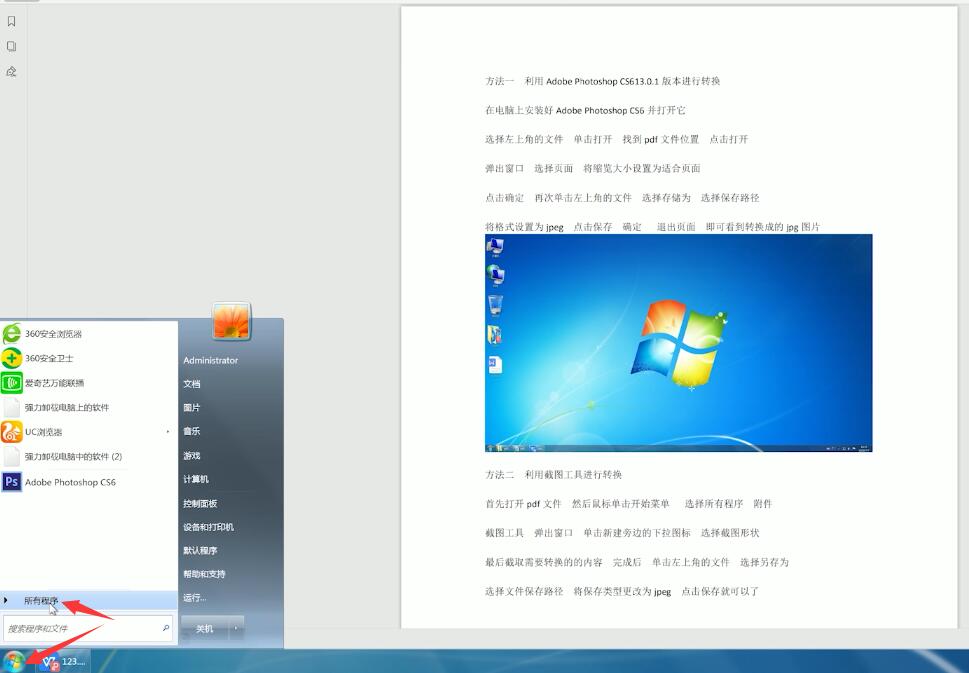Screen dimensions: 969x673
Task: Click the line starting with 方法一
Action: click(x=603, y=81)
